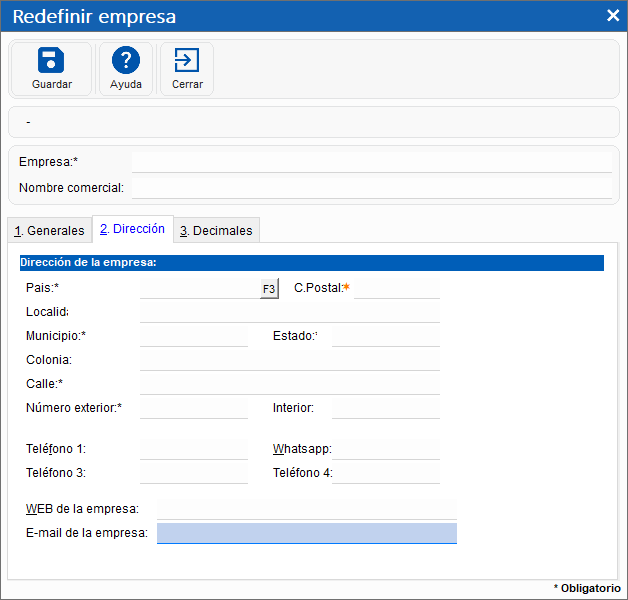Close the Redefinir empresa window
Screen dimensions: 628x600
613,16
